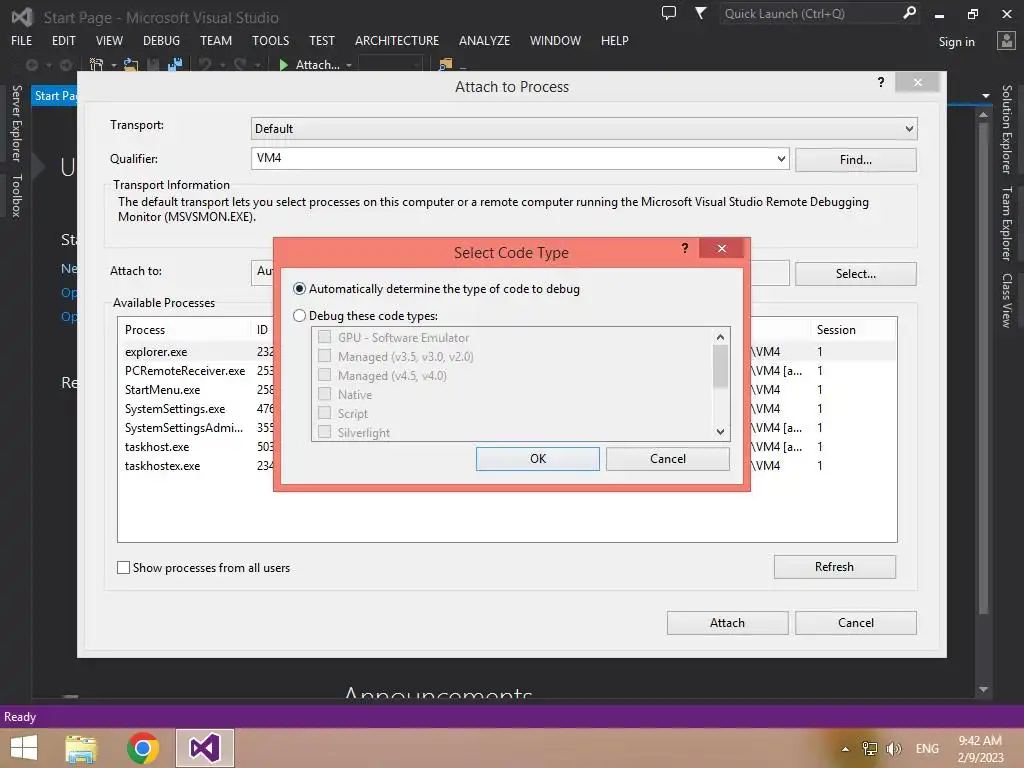Click the Redo toolbar icon
This screenshot has width=1024, height=768.
coord(240,65)
